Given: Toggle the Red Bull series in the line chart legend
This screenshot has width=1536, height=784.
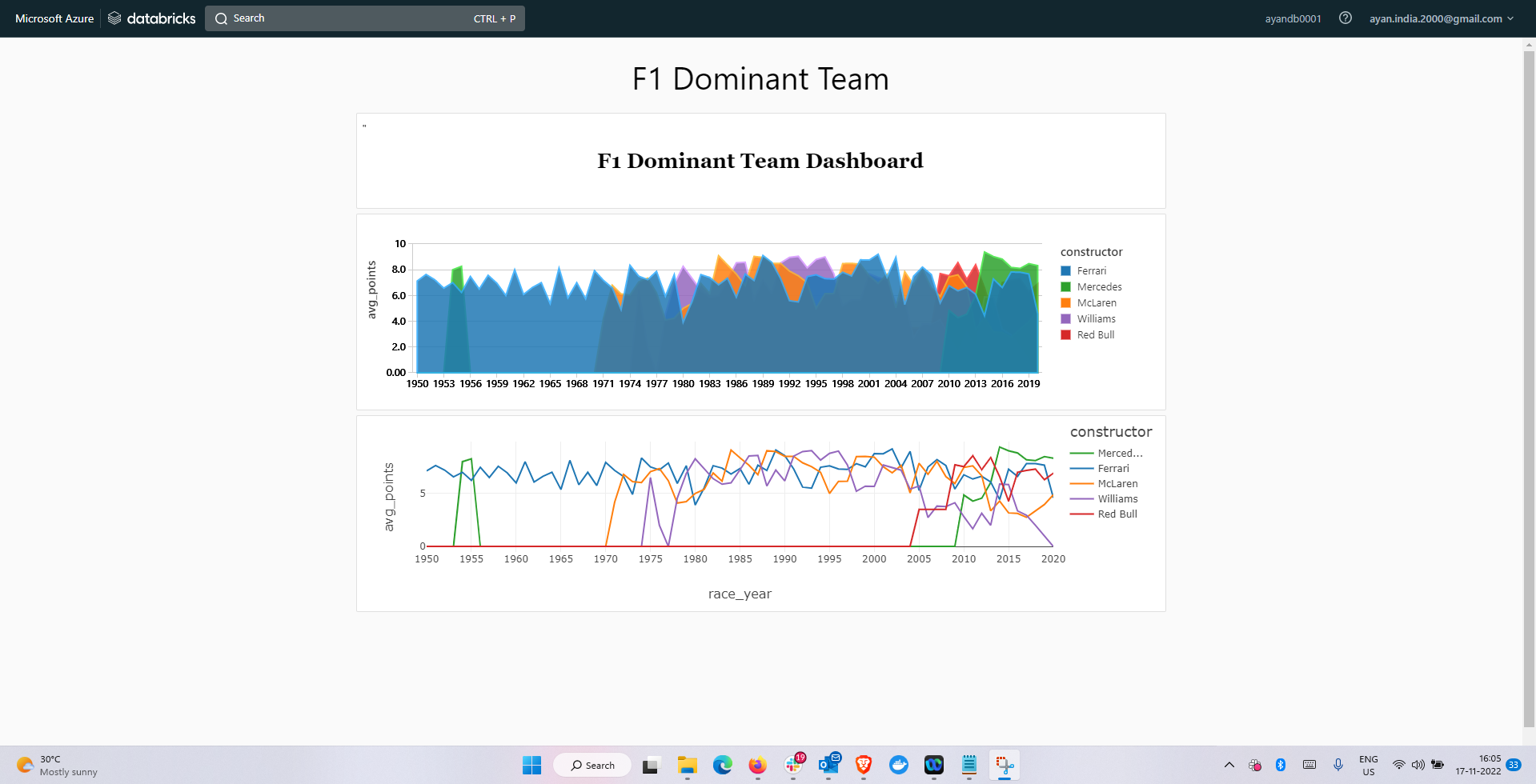Looking at the screenshot, I should click(1117, 514).
